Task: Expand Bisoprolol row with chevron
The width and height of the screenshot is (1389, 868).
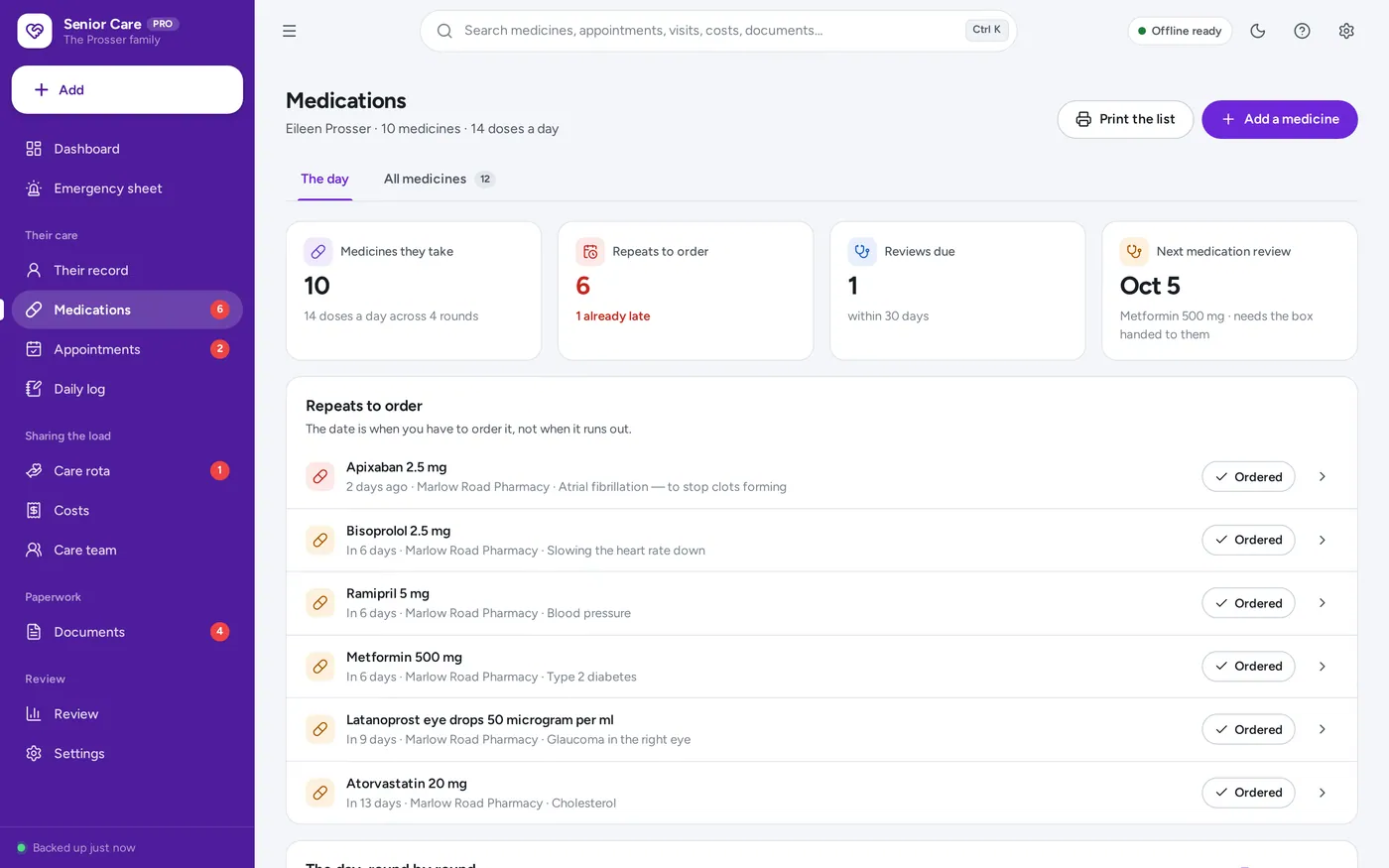Action: [1323, 540]
